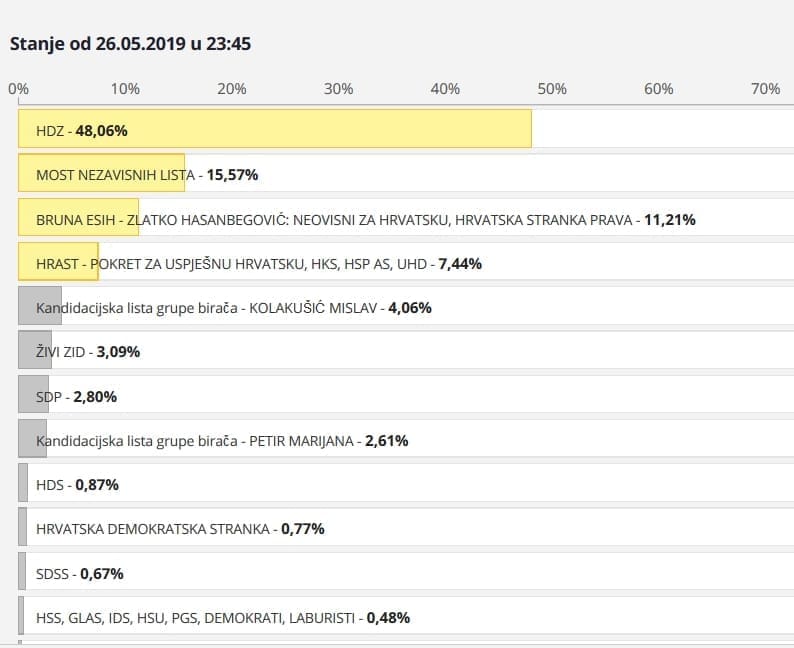Click the KOLAKUŠIĆ MISLAV candidate list label
794x648 pixels.
click(x=233, y=308)
